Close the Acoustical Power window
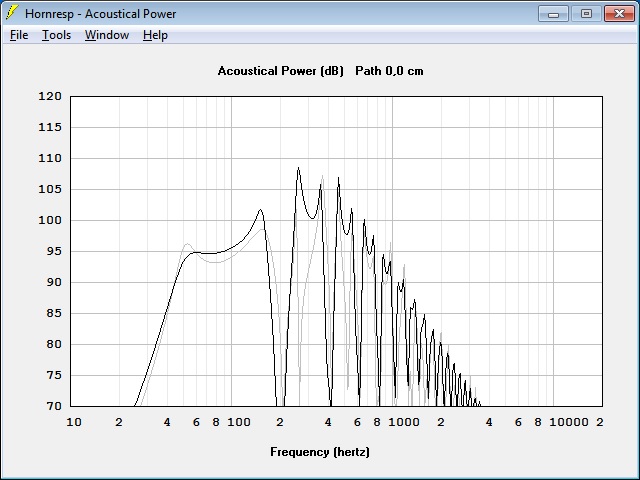The height and width of the screenshot is (480, 640). point(619,13)
